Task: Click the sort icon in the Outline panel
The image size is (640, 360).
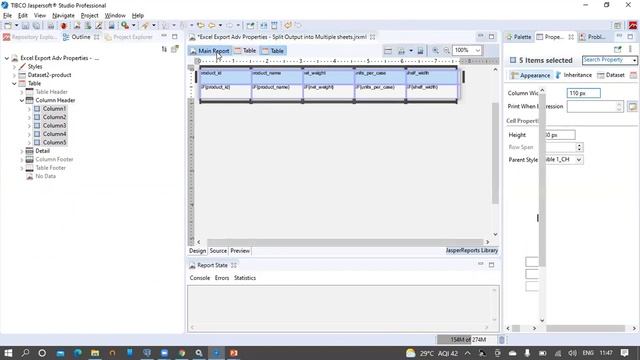Action: [164, 49]
